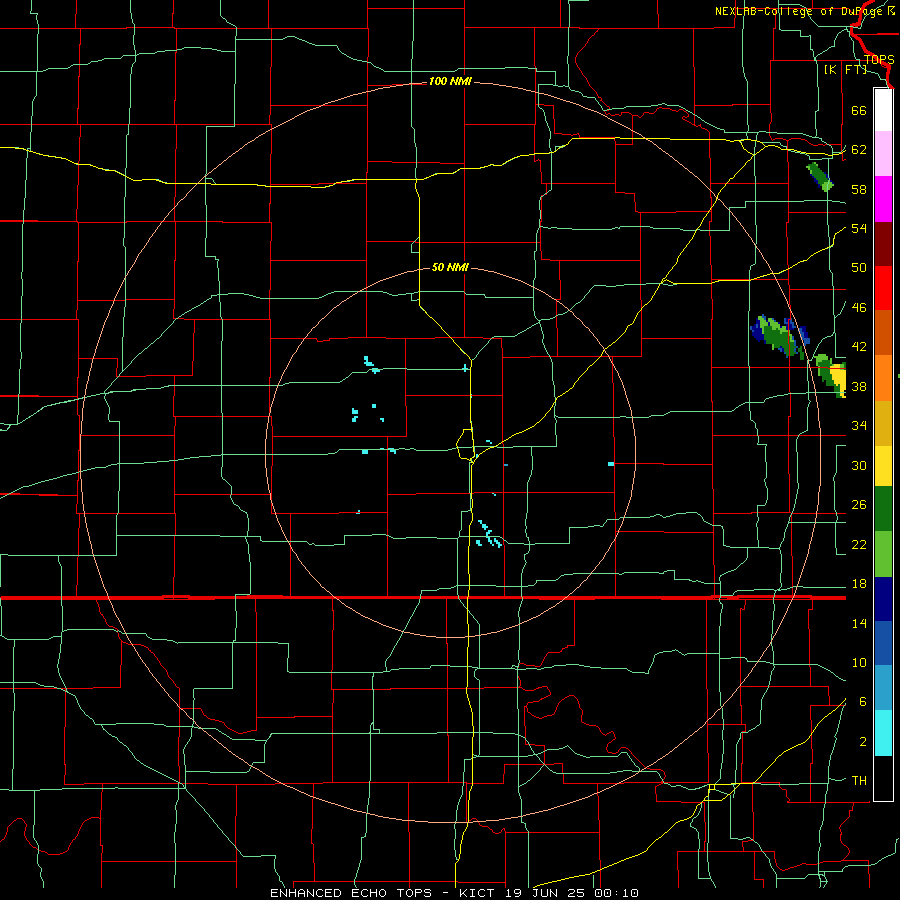Click legend value '66'
Image resolution: width=900 pixels, height=900 pixels.
click(x=859, y=110)
